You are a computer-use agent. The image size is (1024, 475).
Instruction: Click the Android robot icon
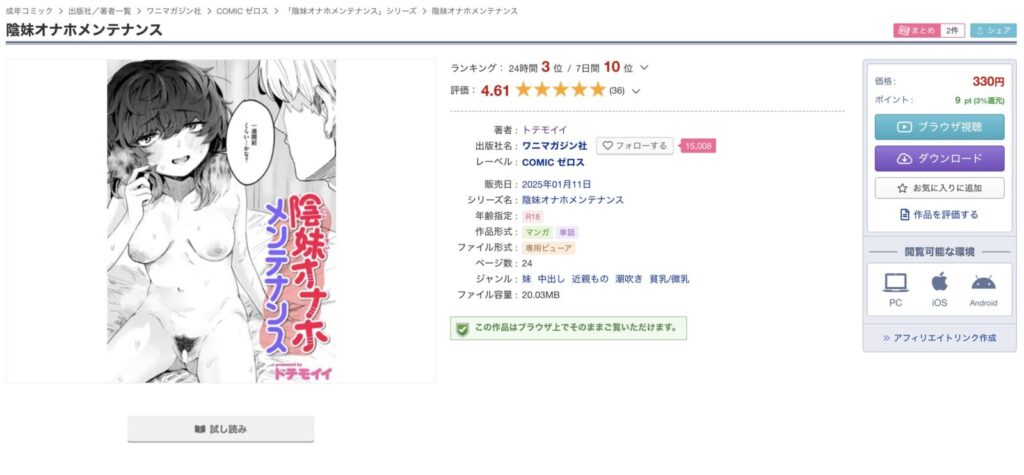983,283
